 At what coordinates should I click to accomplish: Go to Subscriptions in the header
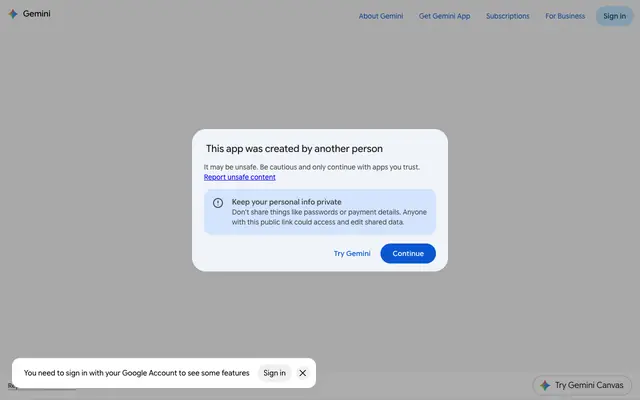click(x=508, y=16)
